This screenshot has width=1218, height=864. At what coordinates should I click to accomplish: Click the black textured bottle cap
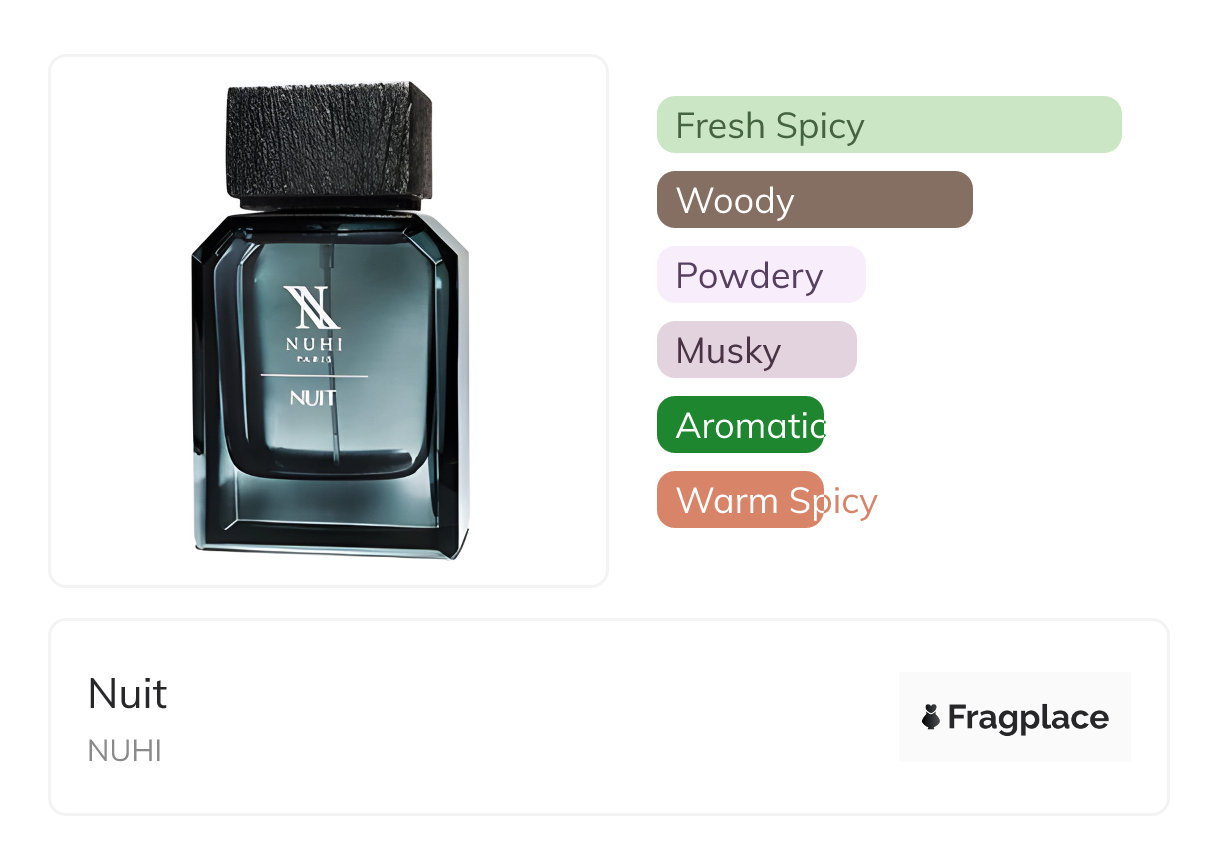(x=329, y=146)
